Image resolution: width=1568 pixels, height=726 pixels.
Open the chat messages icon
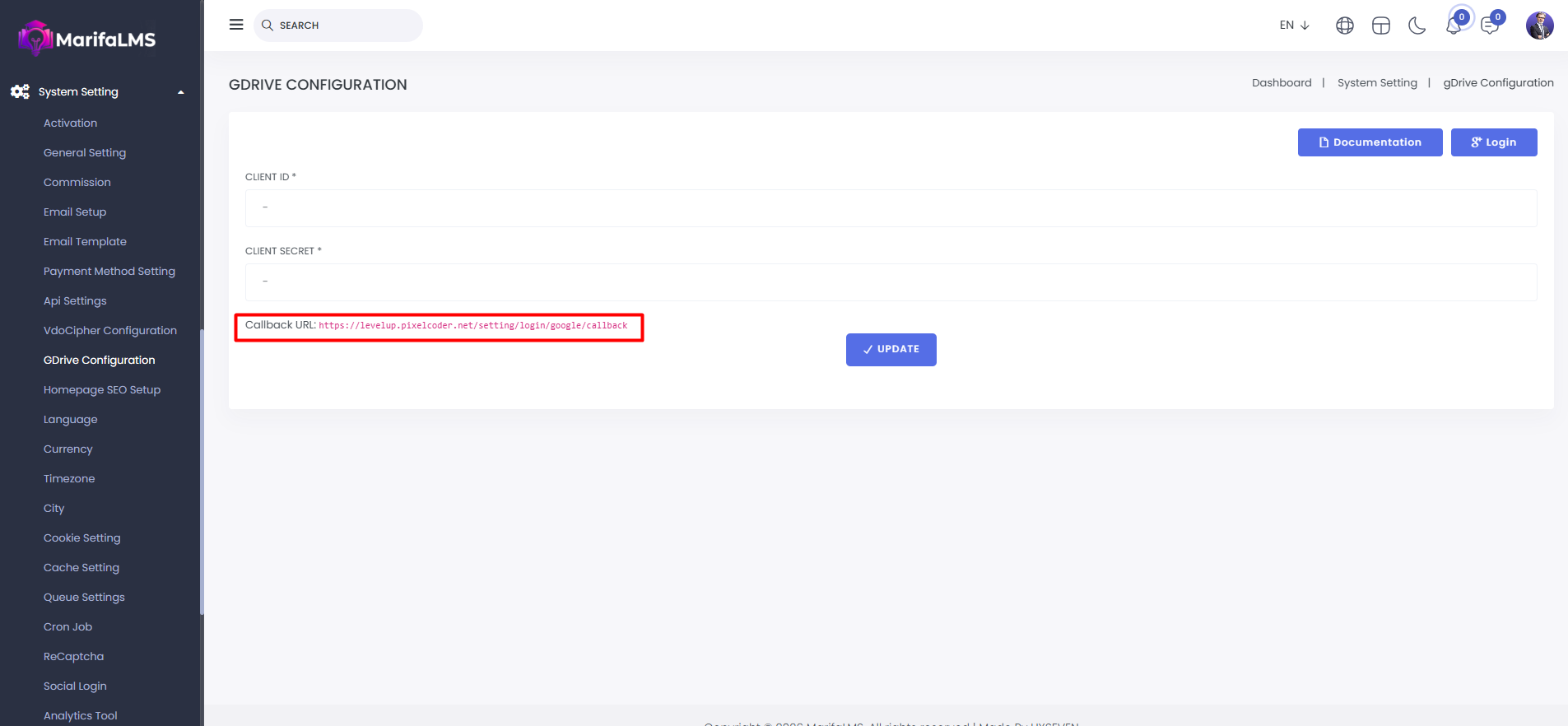(x=1489, y=26)
